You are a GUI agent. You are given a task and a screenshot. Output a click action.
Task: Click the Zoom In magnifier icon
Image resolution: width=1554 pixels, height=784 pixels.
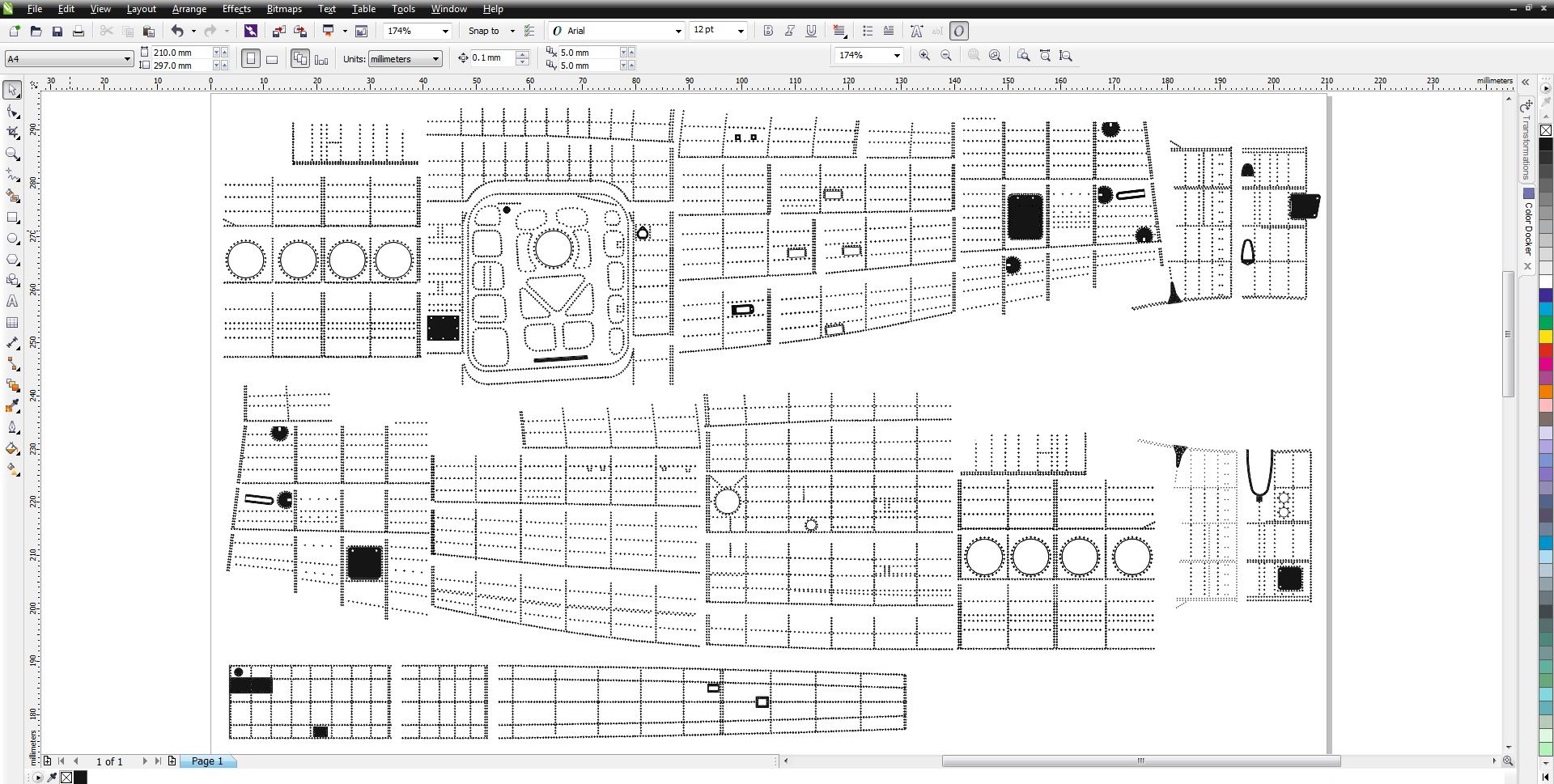924,56
